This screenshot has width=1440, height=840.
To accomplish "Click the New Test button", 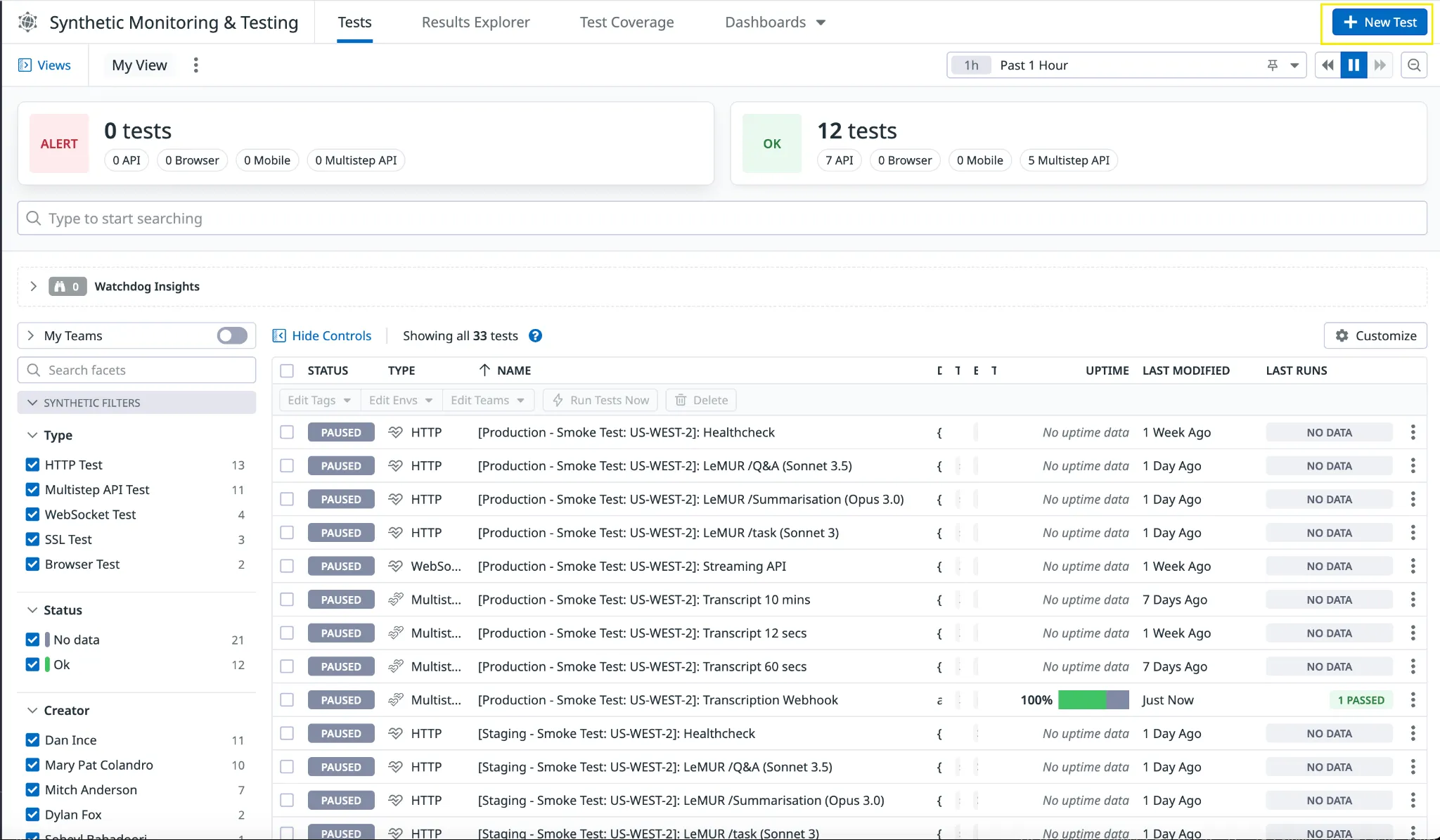I will [1380, 22].
